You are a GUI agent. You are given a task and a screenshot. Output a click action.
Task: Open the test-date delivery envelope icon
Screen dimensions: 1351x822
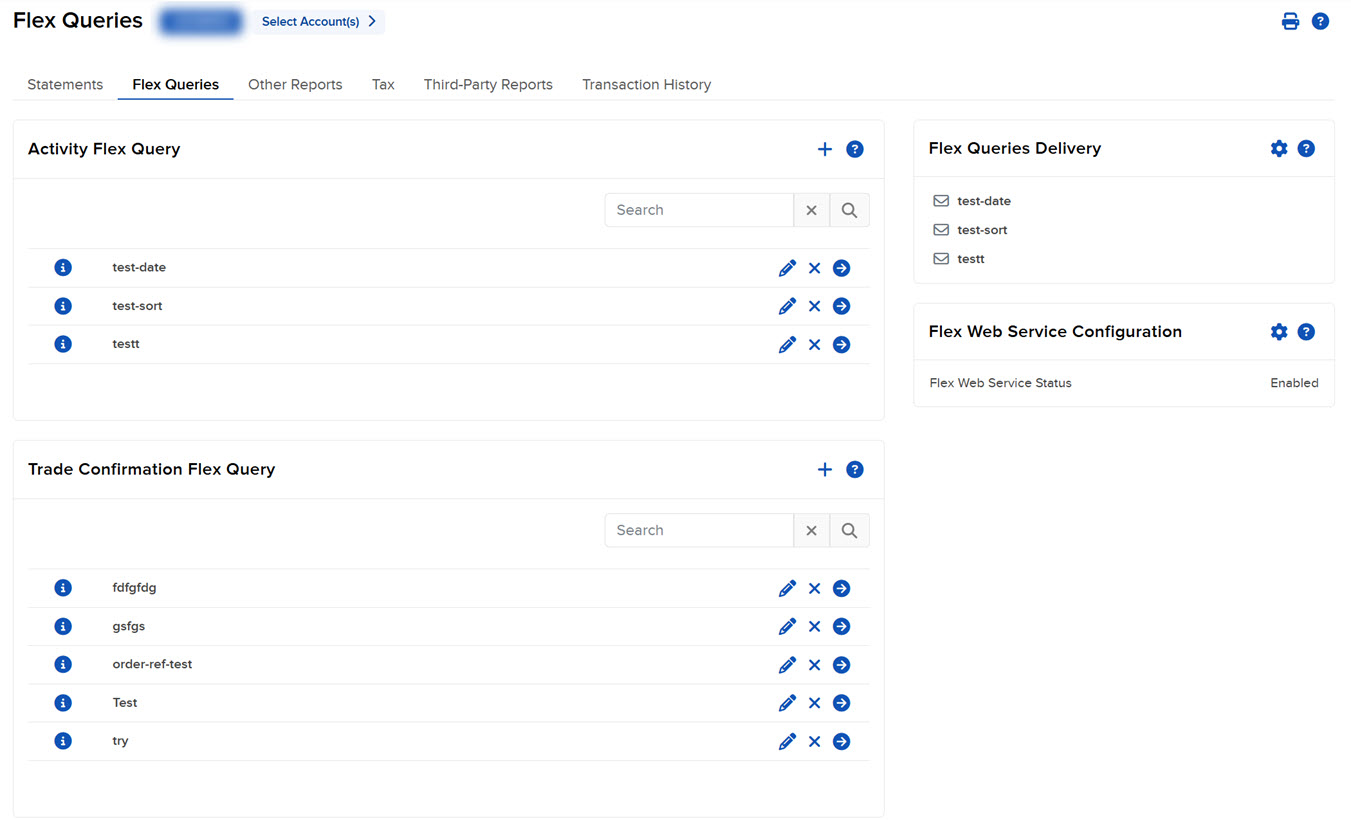pos(941,200)
